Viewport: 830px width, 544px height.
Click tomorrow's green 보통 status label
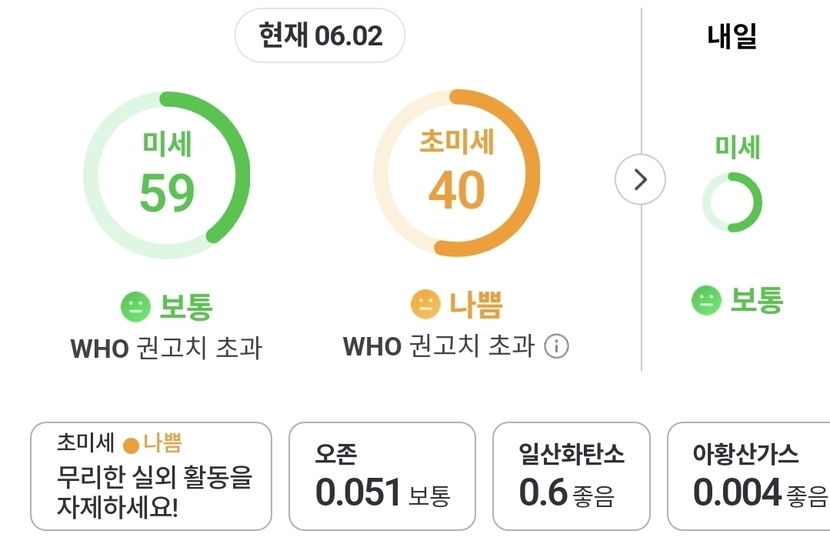(x=756, y=300)
